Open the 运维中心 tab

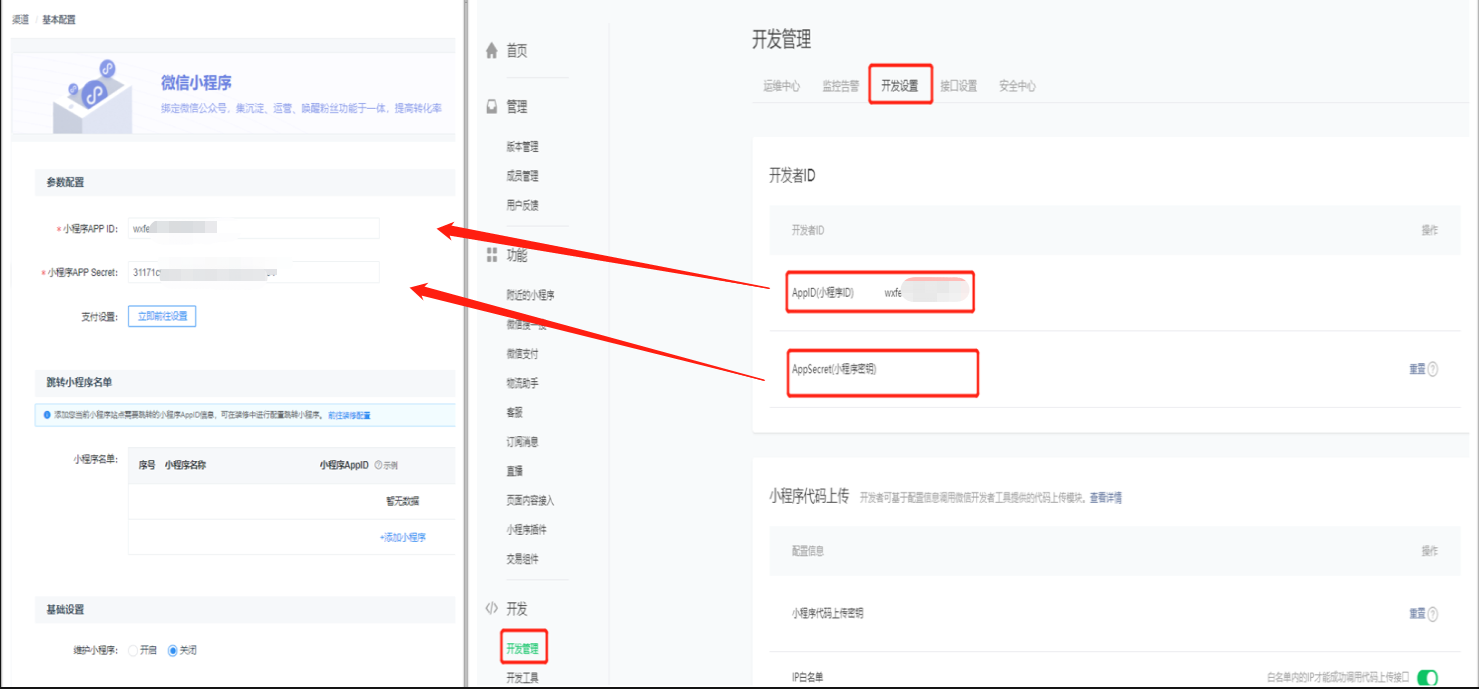(x=781, y=86)
